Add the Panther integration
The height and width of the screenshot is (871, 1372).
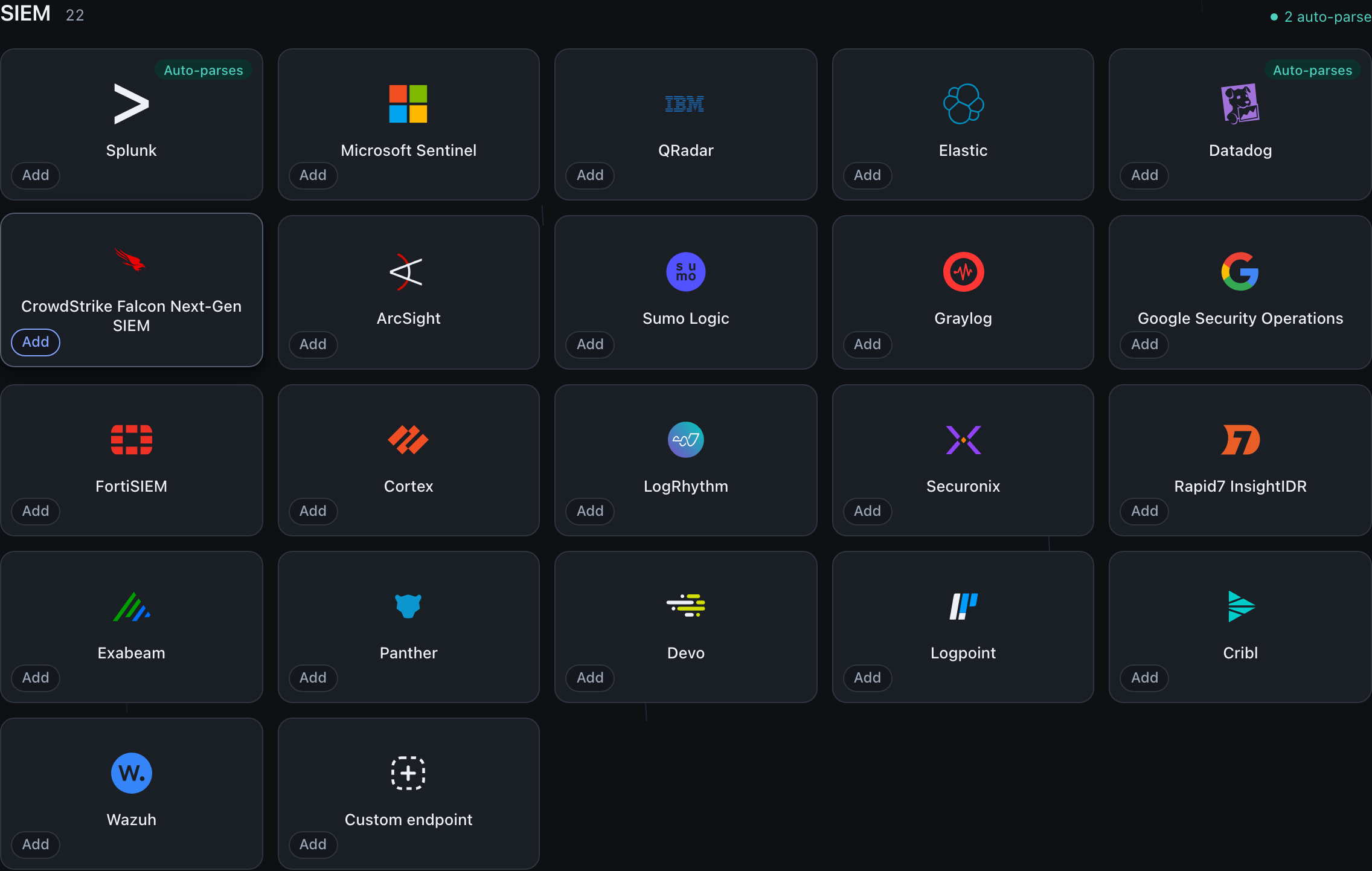313,678
